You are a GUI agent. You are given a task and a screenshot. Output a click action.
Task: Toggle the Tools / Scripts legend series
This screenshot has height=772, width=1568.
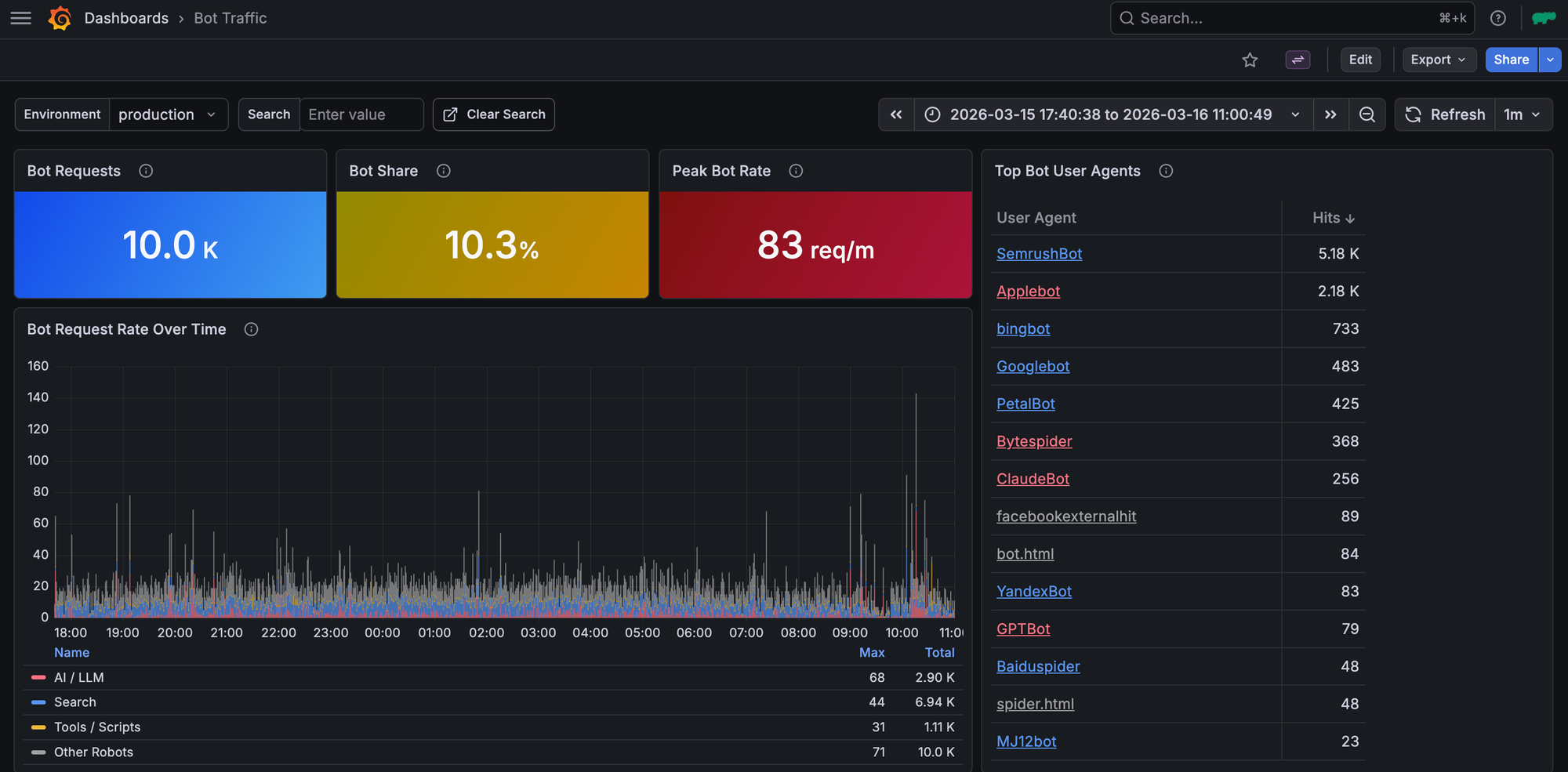point(97,727)
